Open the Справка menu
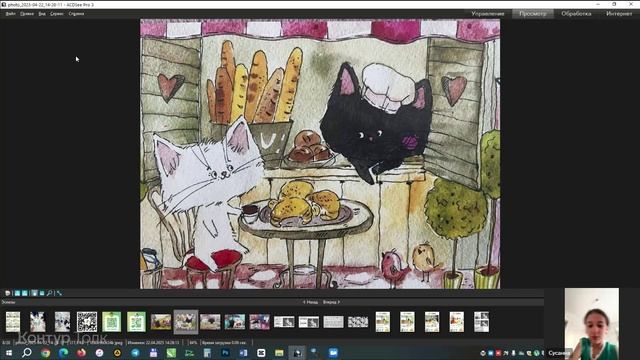The width and height of the screenshot is (640, 360). click(x=76, y=14)
